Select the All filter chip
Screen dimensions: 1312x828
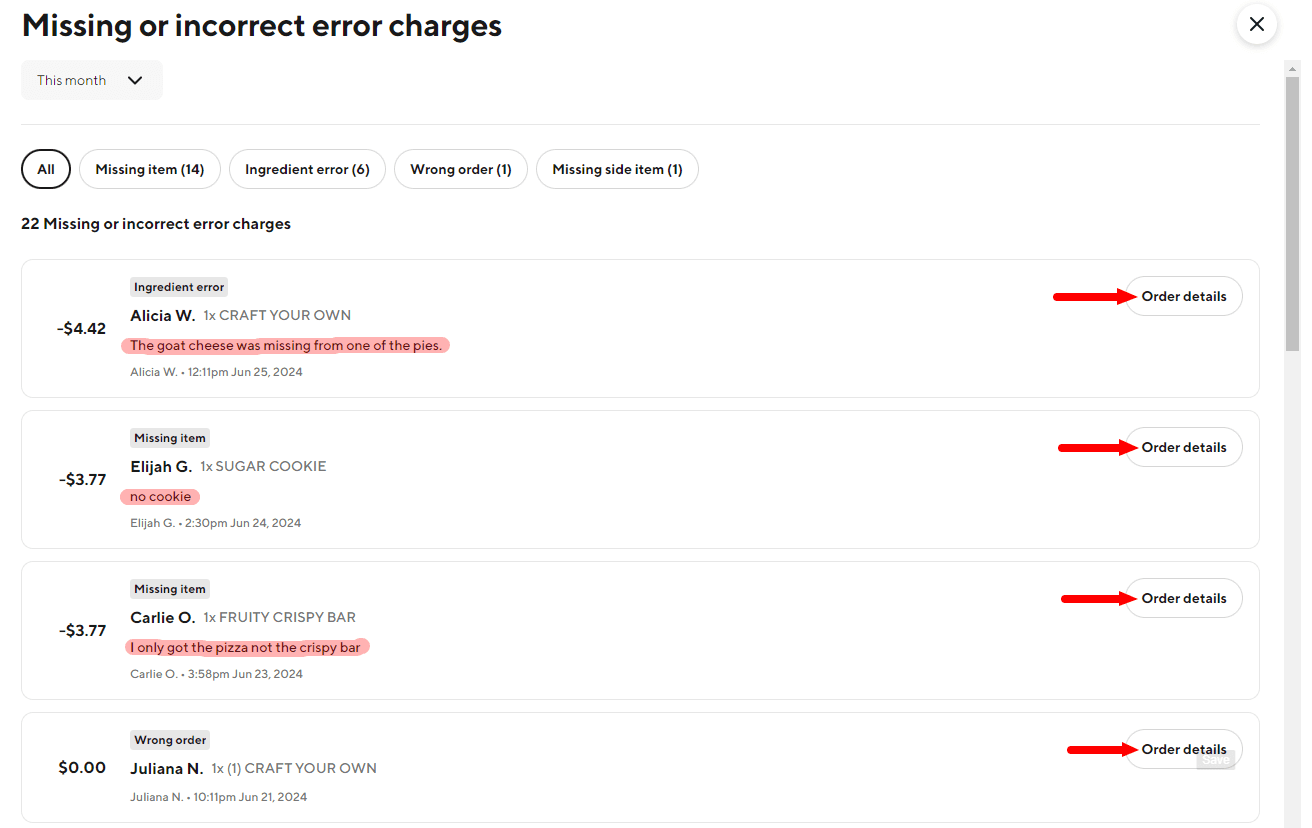45,169
